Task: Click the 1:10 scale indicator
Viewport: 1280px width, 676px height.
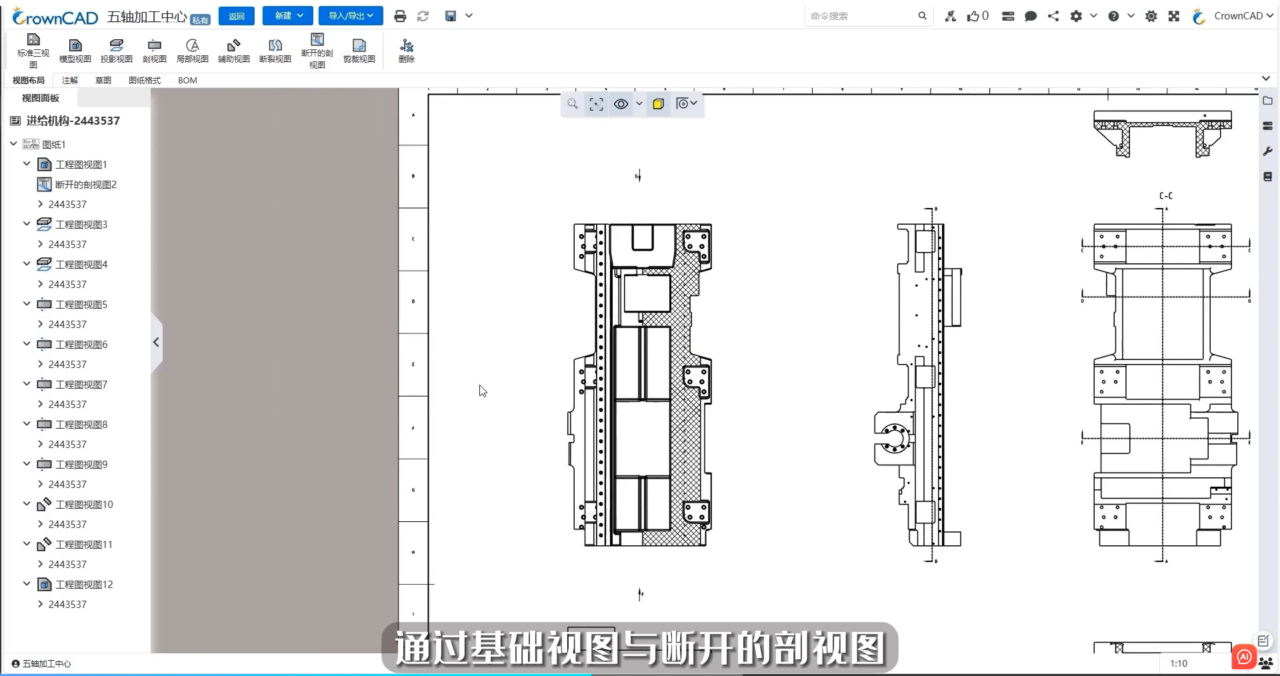Action: pos(1179,664)
